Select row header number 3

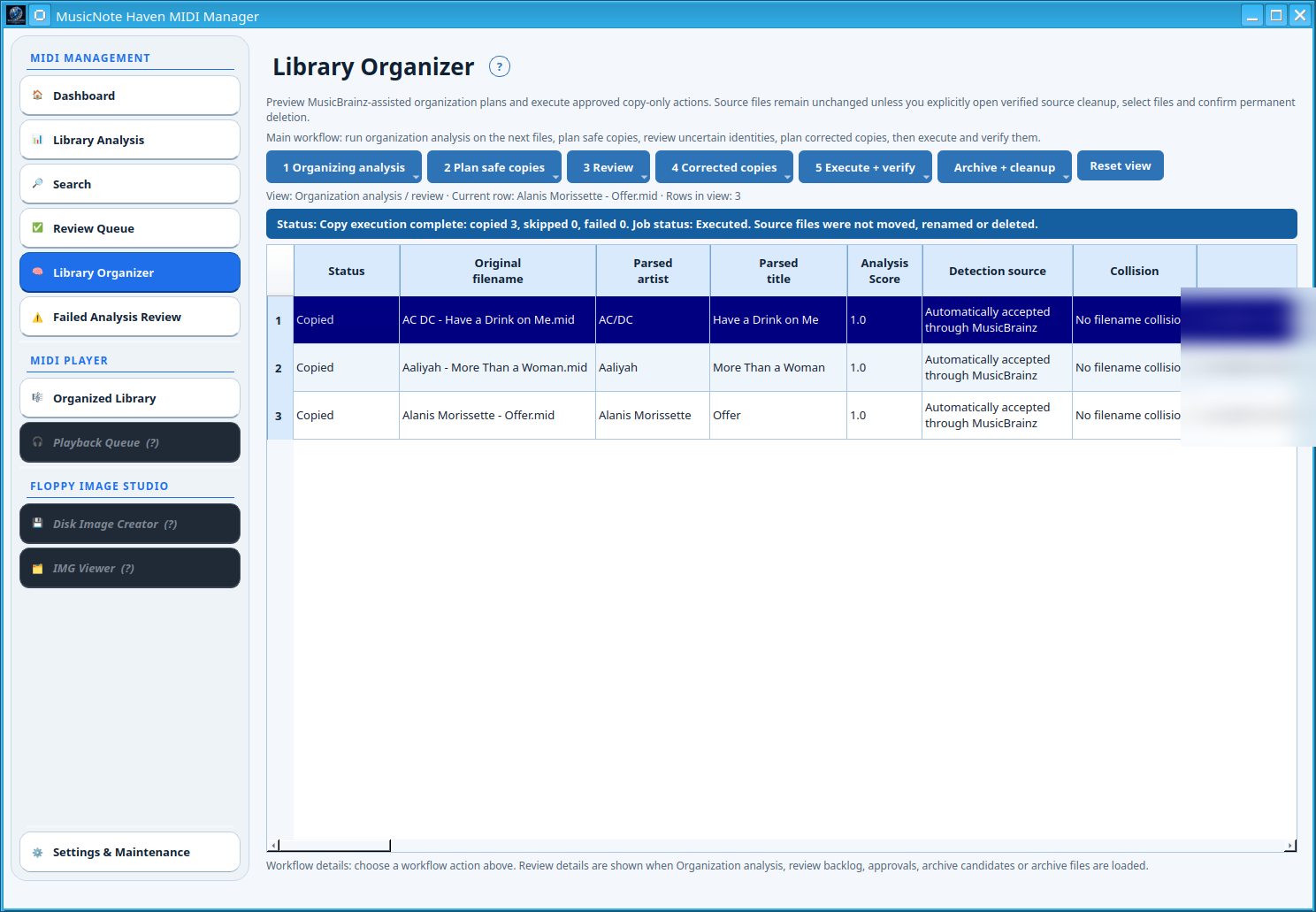click(x=279, y=416)
